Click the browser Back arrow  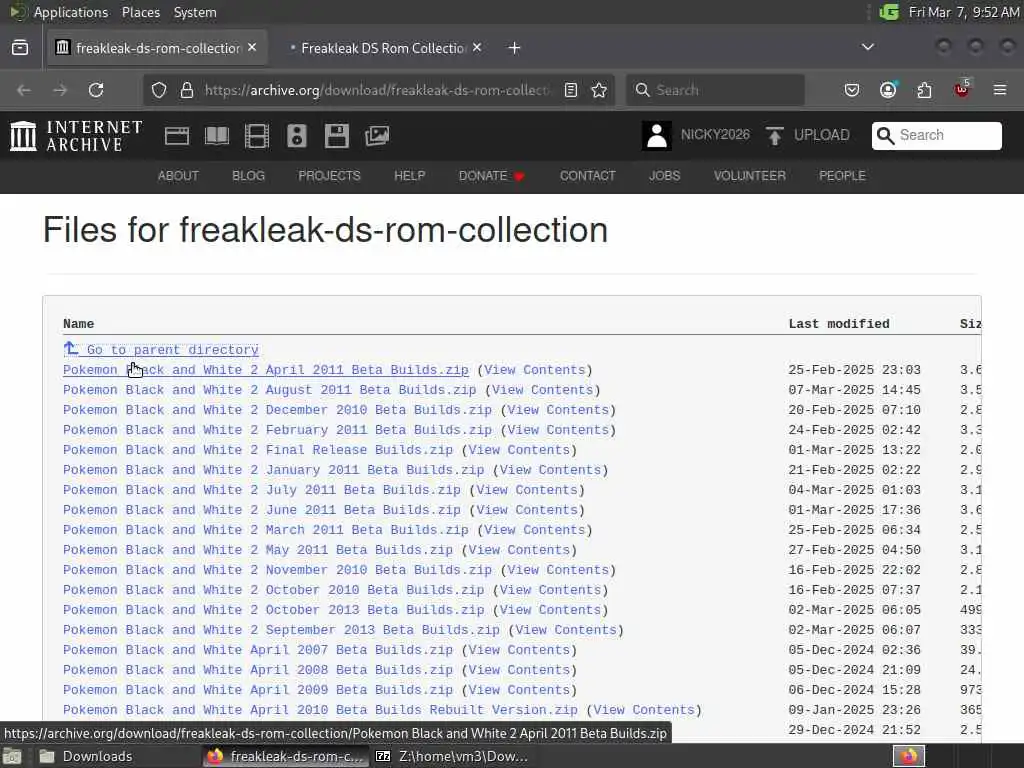24,90
